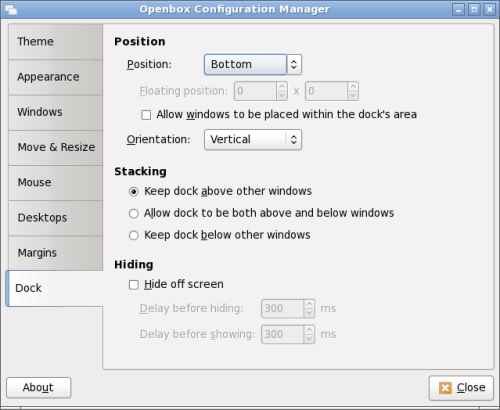500x410 pixels.
Task: Close window using title bar X icon
Action: (x=489, y=9)
